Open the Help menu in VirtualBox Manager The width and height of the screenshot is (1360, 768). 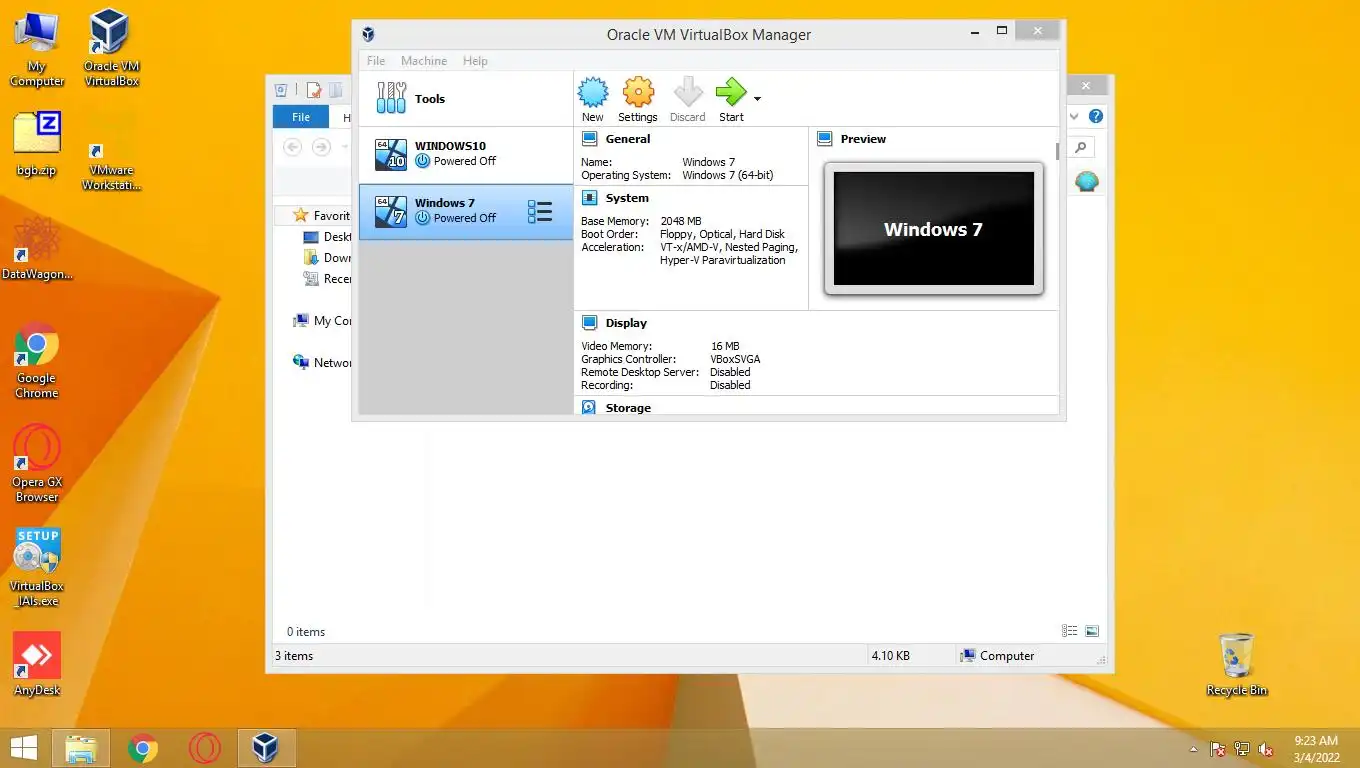pyautogui.click(x=475, y=61)
